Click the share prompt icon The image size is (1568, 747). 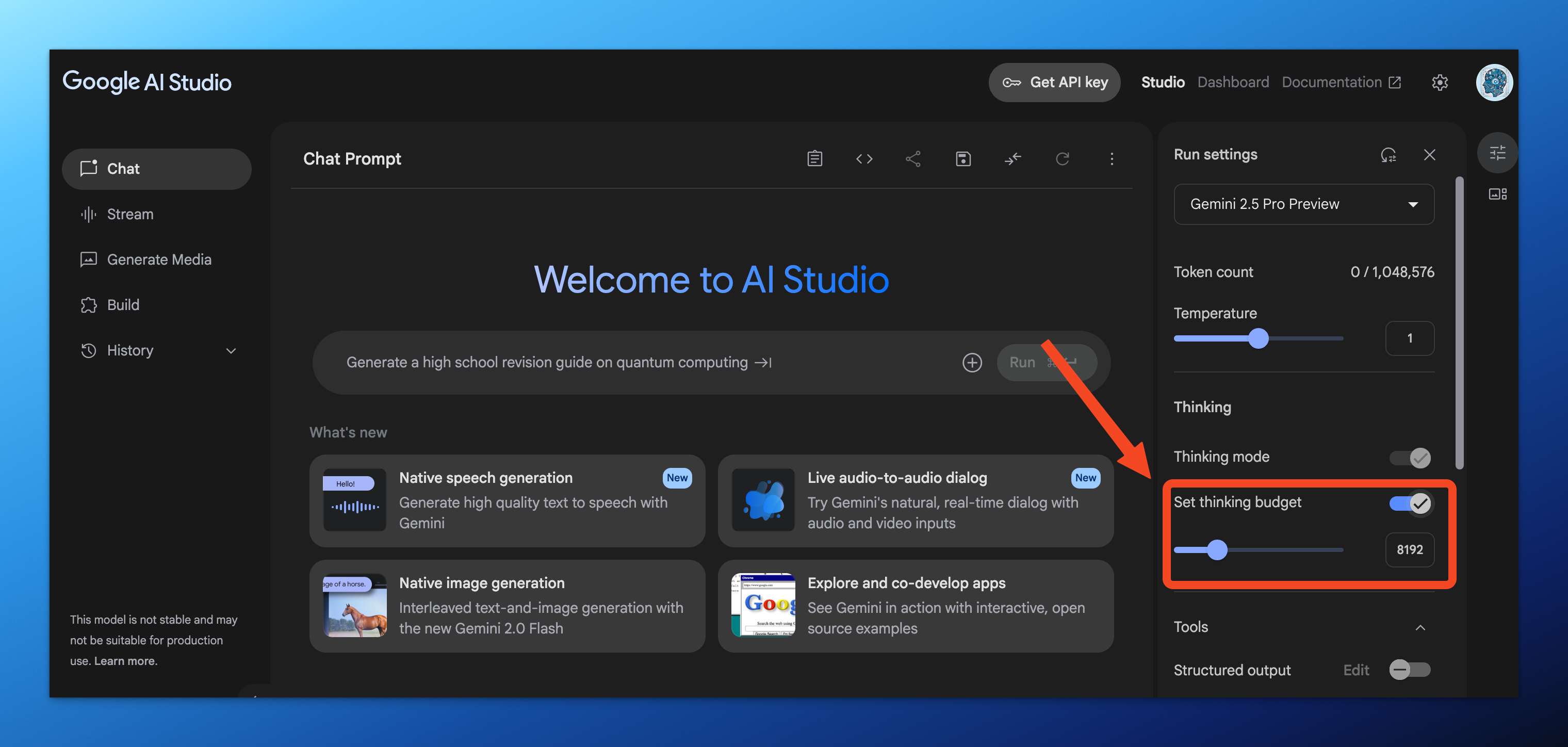point(913,159)
